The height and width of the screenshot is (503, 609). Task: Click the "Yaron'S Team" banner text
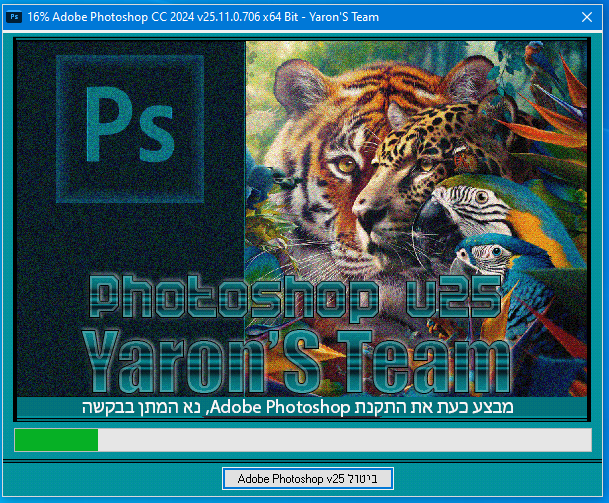pos(297,361)
